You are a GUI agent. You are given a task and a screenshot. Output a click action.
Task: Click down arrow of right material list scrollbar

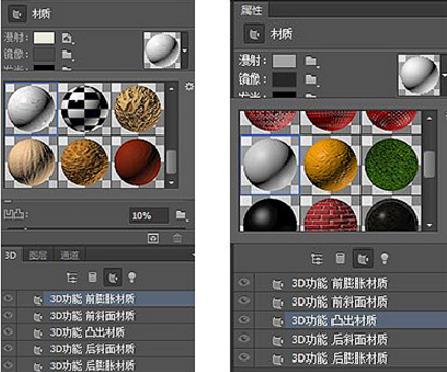(x=429, y=226)
